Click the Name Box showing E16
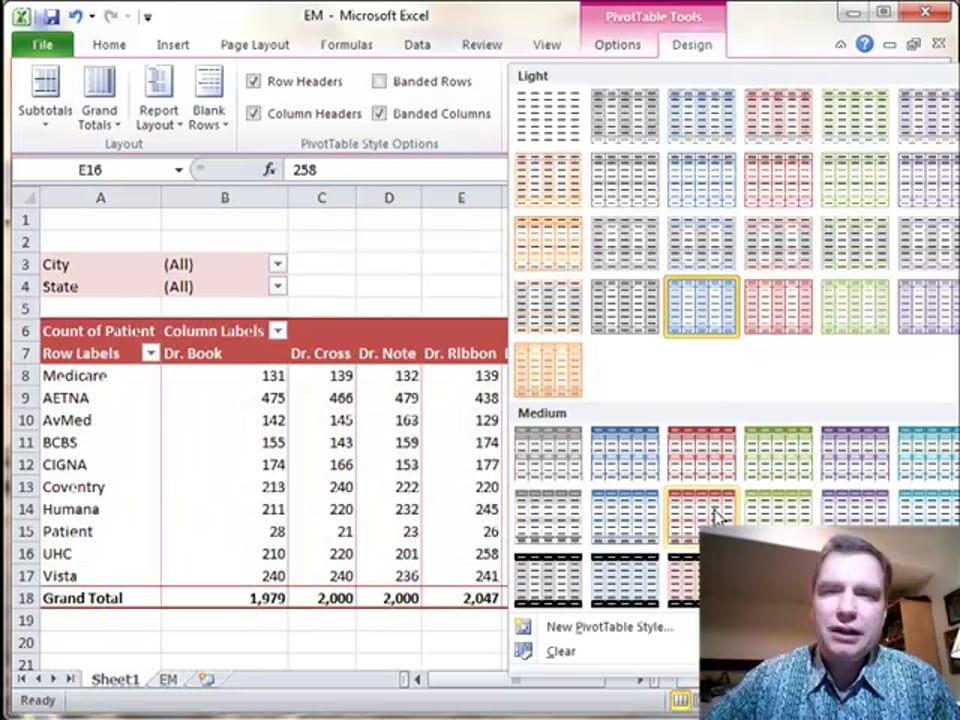Image resolution: width=960 pixels, height=720 pixels. 89,170
